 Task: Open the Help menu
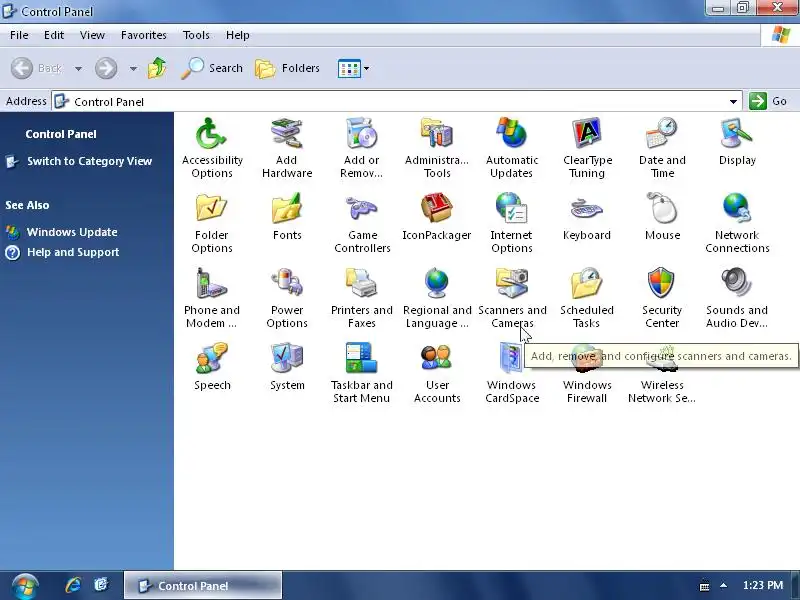point(237,35)
